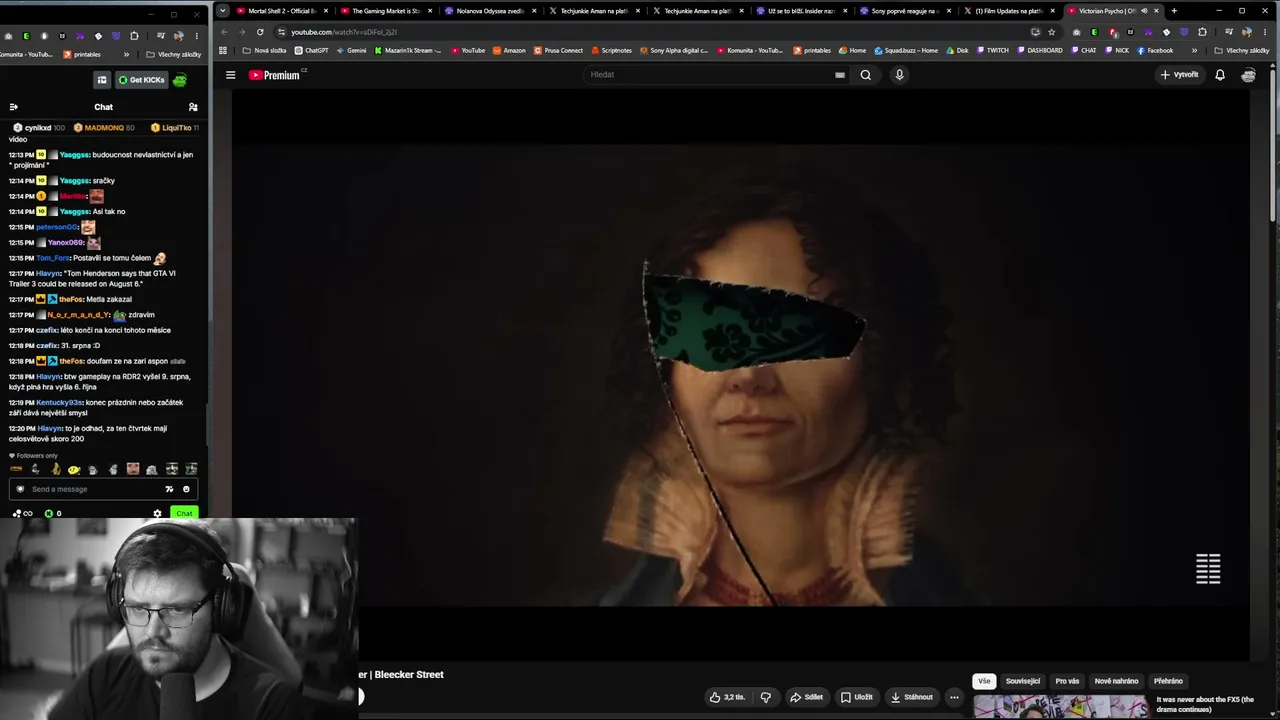This screenshot has width=1280, height=720.
Task: Click the Uložit save button
Action: point(857,697)
